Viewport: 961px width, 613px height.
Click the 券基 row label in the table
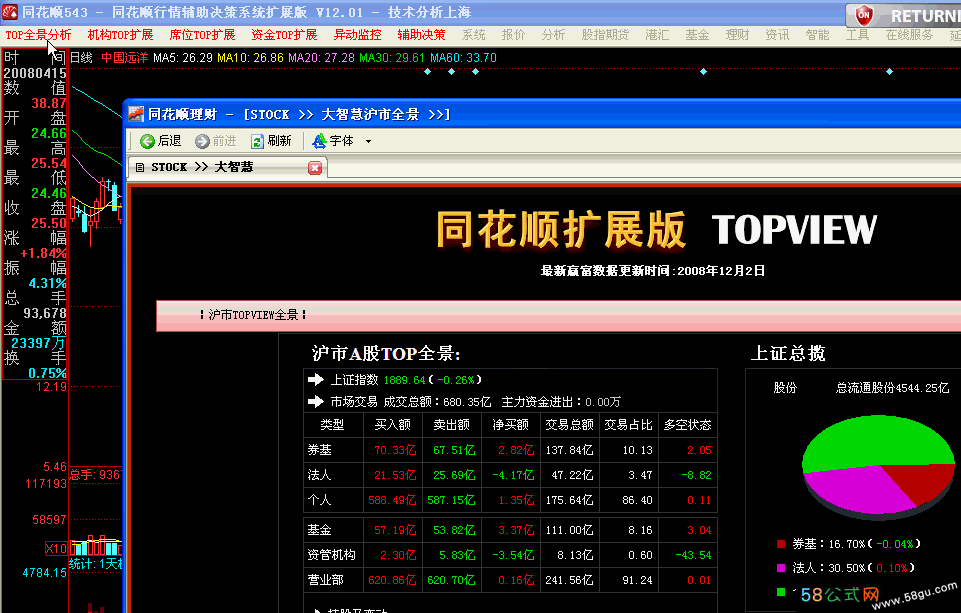319,450
